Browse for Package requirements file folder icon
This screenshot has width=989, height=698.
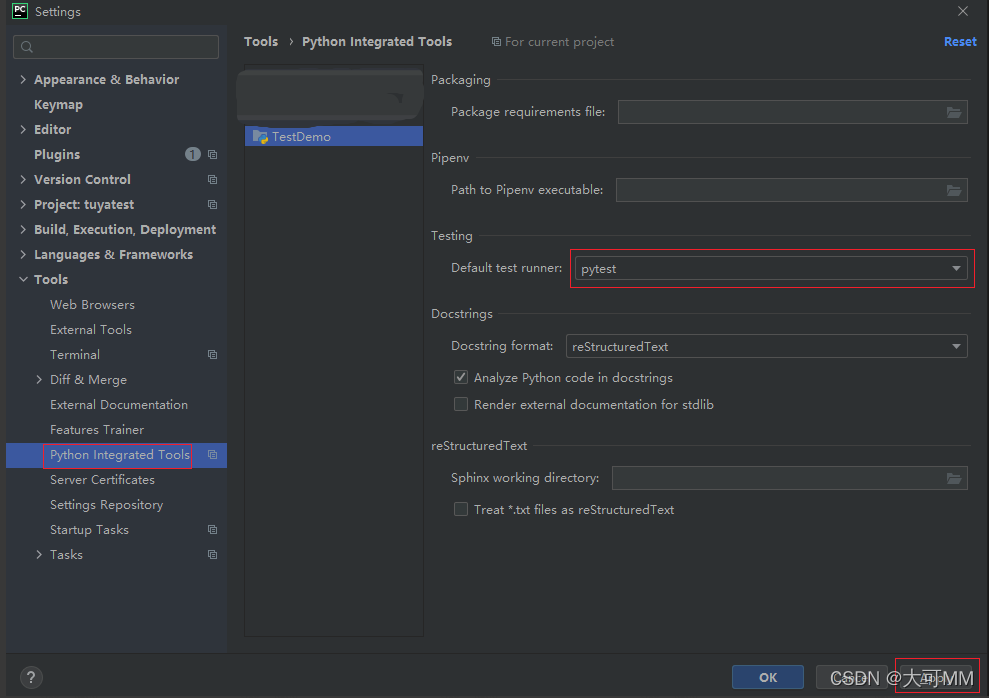pos(954,112)
